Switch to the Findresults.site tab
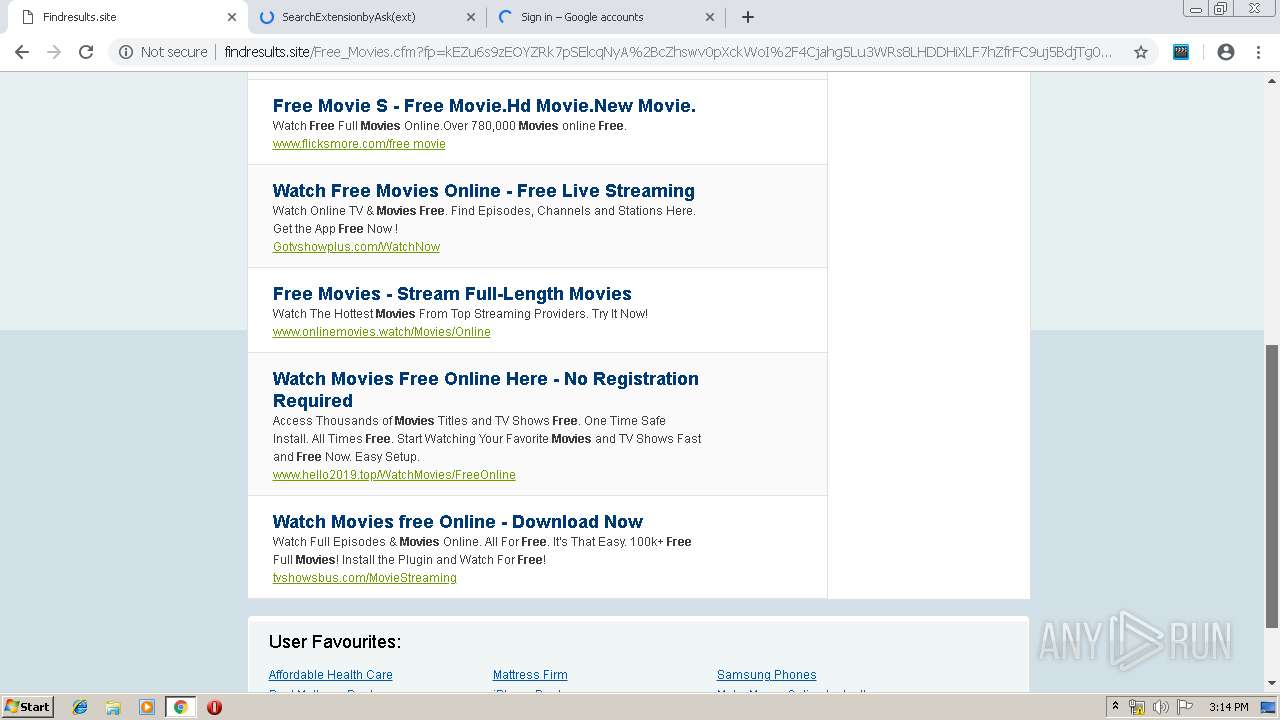 tap(125, 17)
